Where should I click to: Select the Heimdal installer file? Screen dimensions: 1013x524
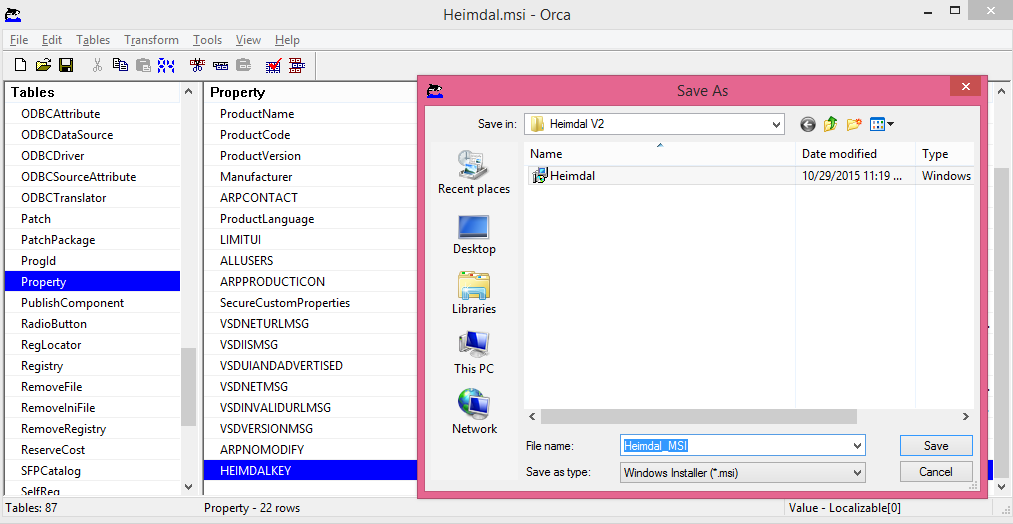click(x=563, y=175)
